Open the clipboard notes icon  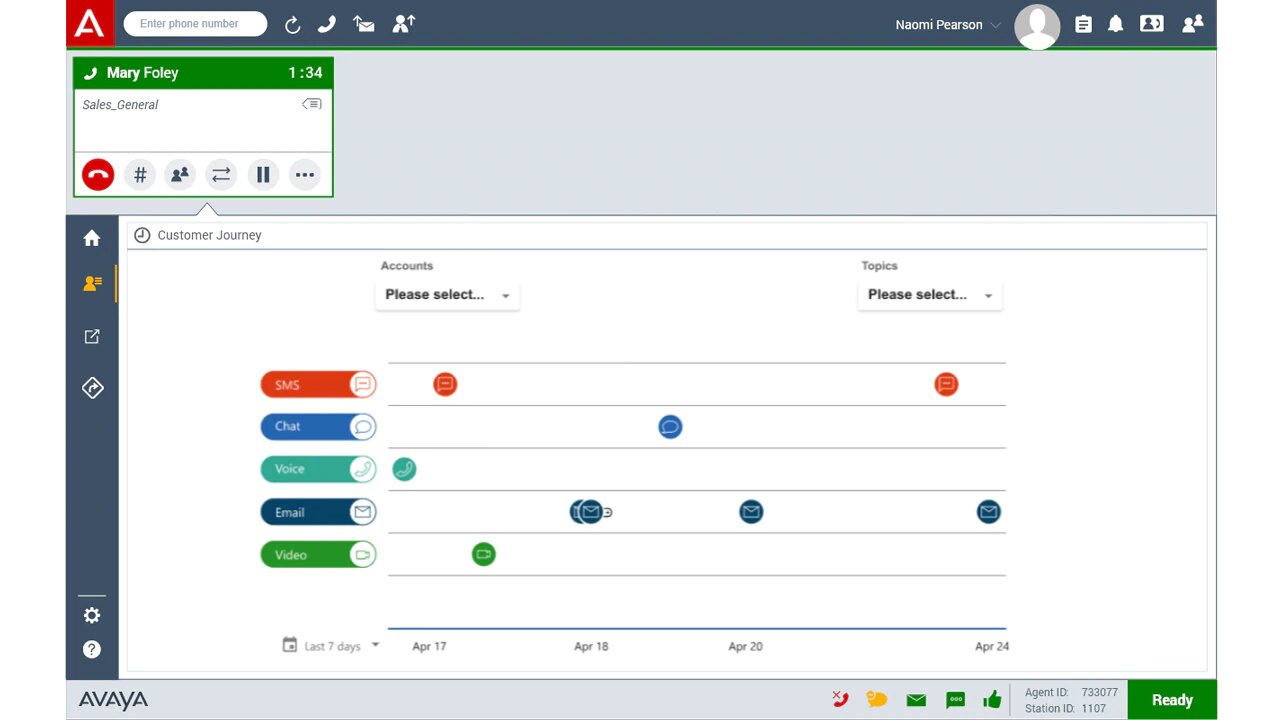pyautogui.click(x=1083, y=24)
